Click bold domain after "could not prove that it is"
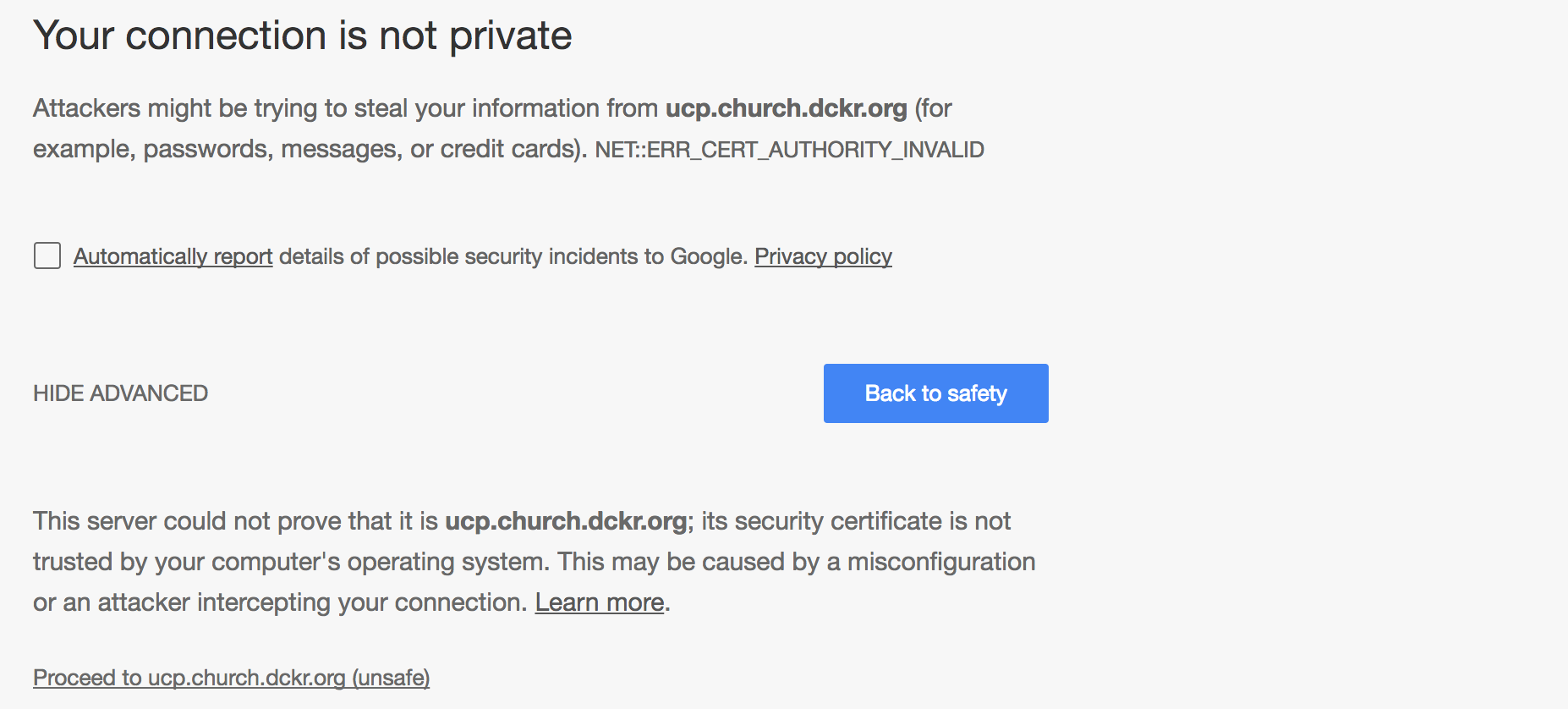The width and height of the screenshot is (1568, 709). [565, 521]
